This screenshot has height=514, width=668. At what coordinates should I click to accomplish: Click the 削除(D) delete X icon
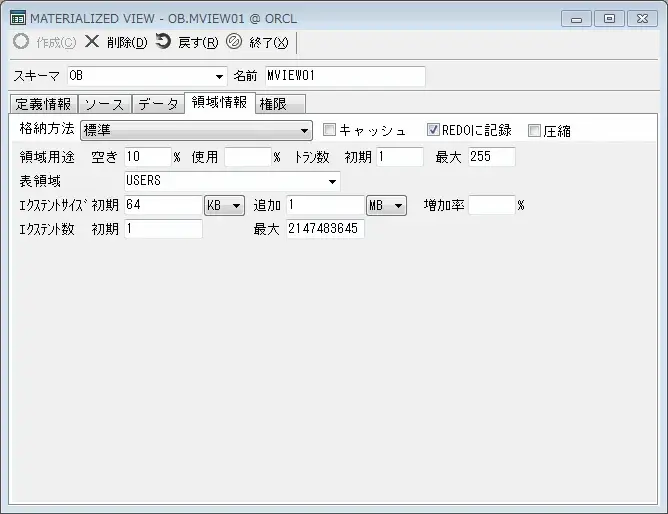(92, 42)
